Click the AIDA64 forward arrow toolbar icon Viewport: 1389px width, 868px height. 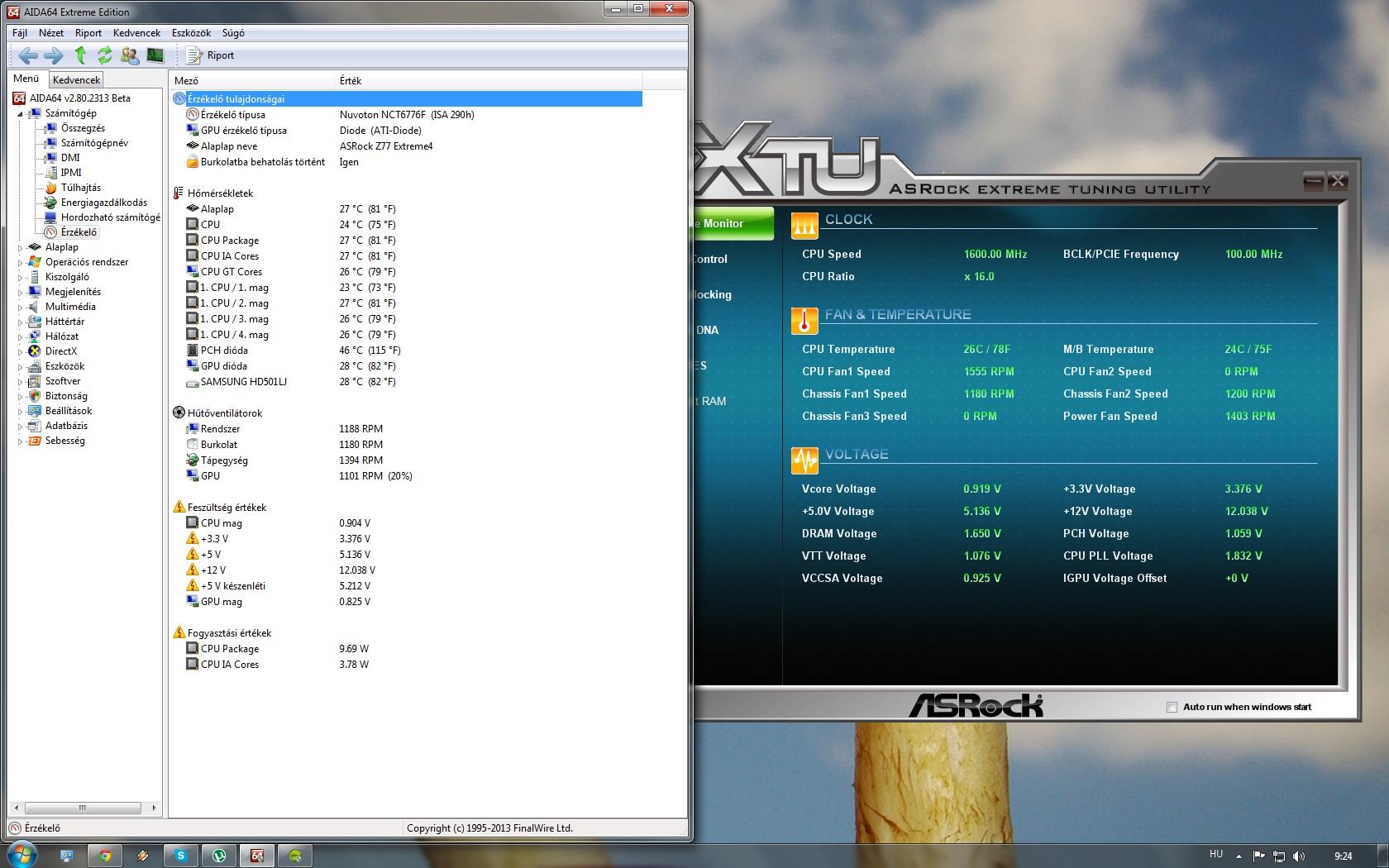[53, 55]
